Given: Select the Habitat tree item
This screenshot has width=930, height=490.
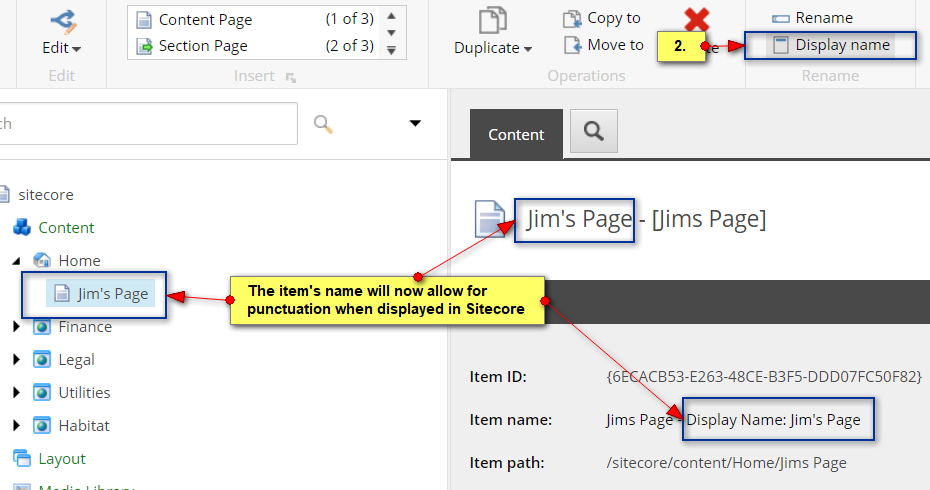Looking at the screenshot, I should pyautogui.click(x=84, y=426).
